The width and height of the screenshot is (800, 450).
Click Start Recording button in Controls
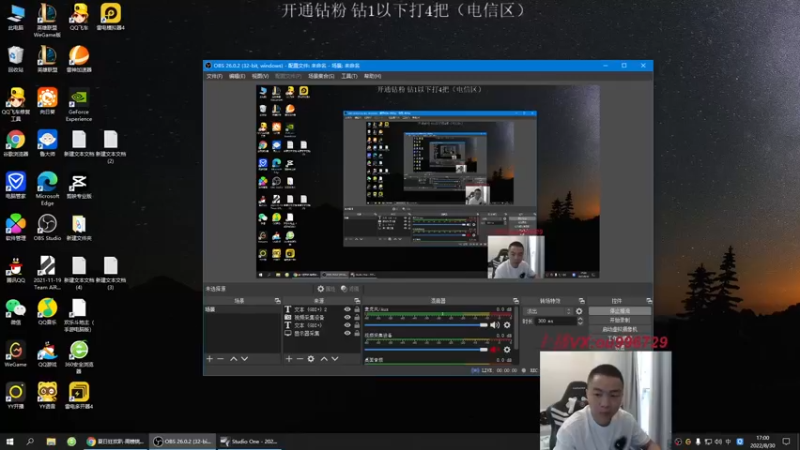(619, 320)
